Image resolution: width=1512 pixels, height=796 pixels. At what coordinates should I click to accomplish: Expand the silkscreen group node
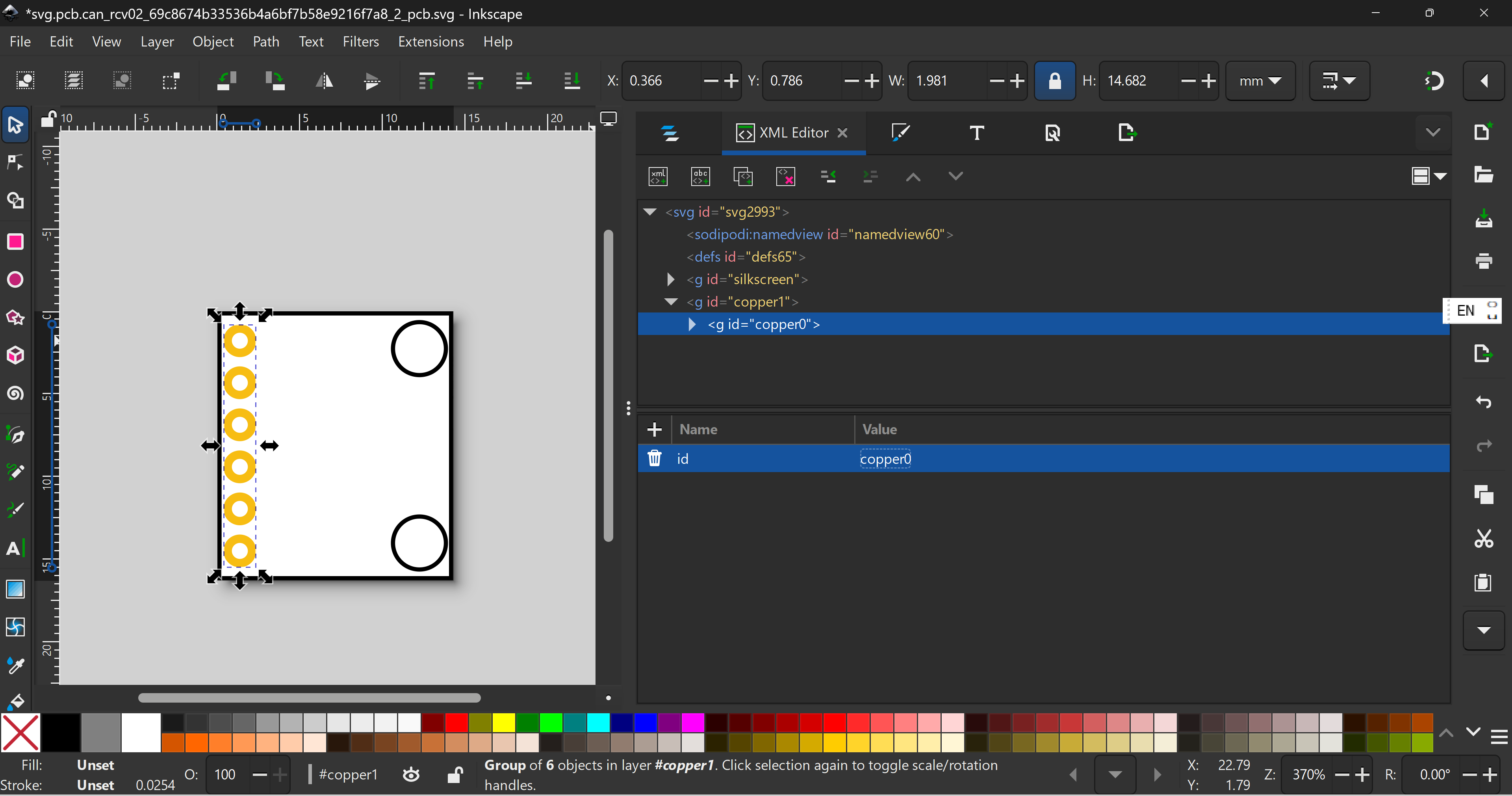coord(670,280)
